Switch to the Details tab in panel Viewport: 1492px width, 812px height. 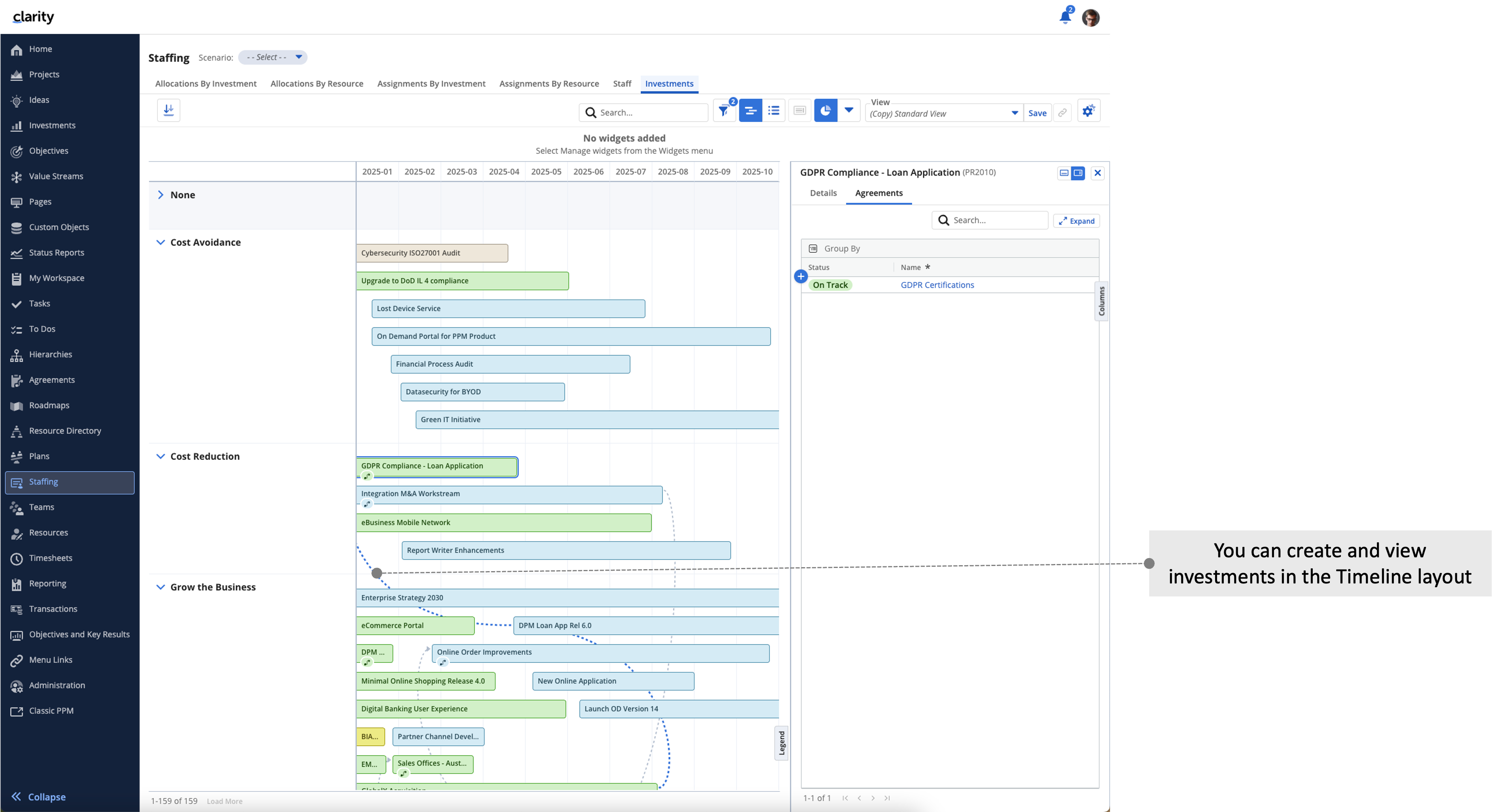pyautogui.click(x=823, y=193)
